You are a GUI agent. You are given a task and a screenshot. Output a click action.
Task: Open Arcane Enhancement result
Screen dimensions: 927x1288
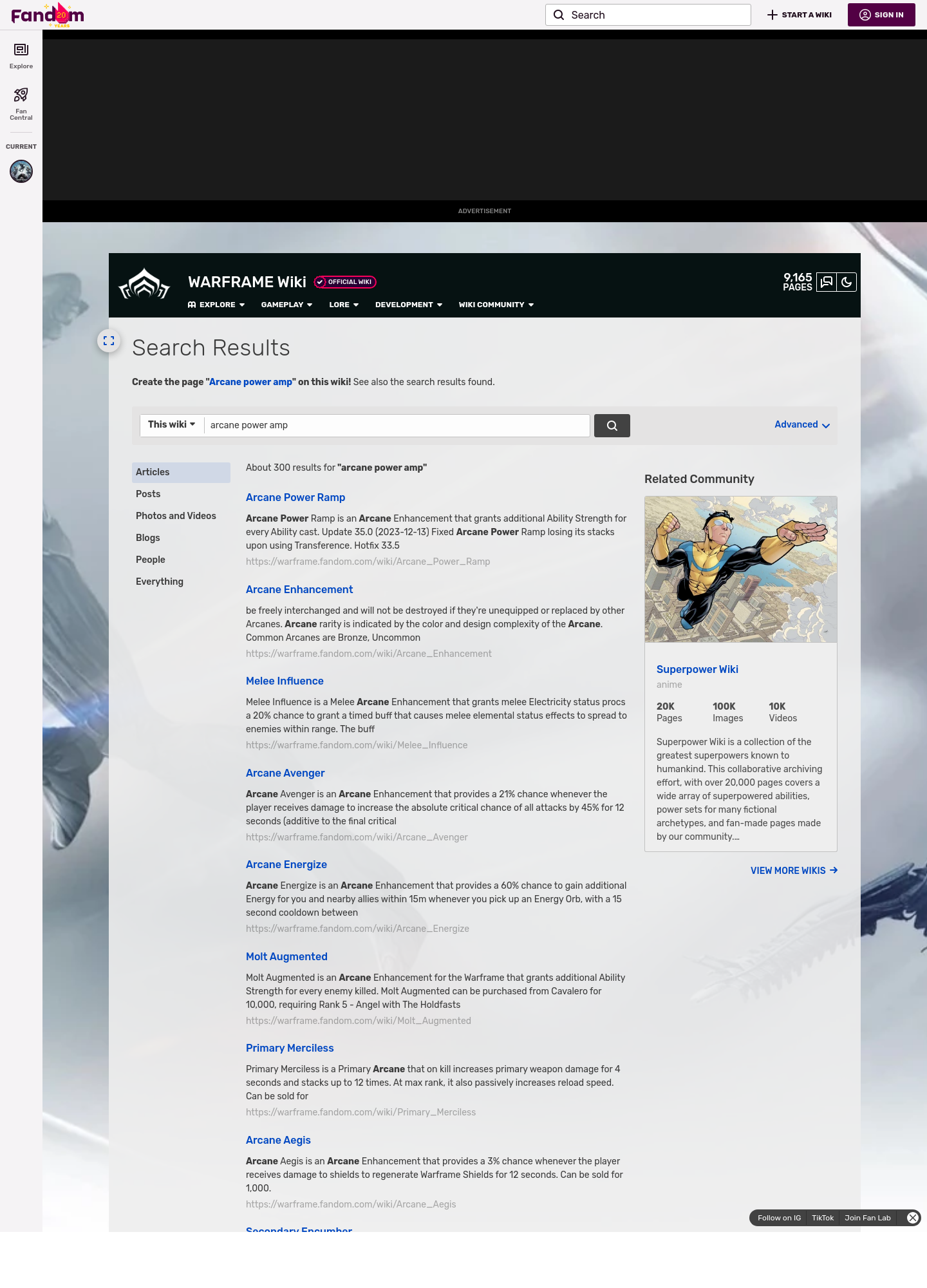pyautogui.click(x=299, y=589)
